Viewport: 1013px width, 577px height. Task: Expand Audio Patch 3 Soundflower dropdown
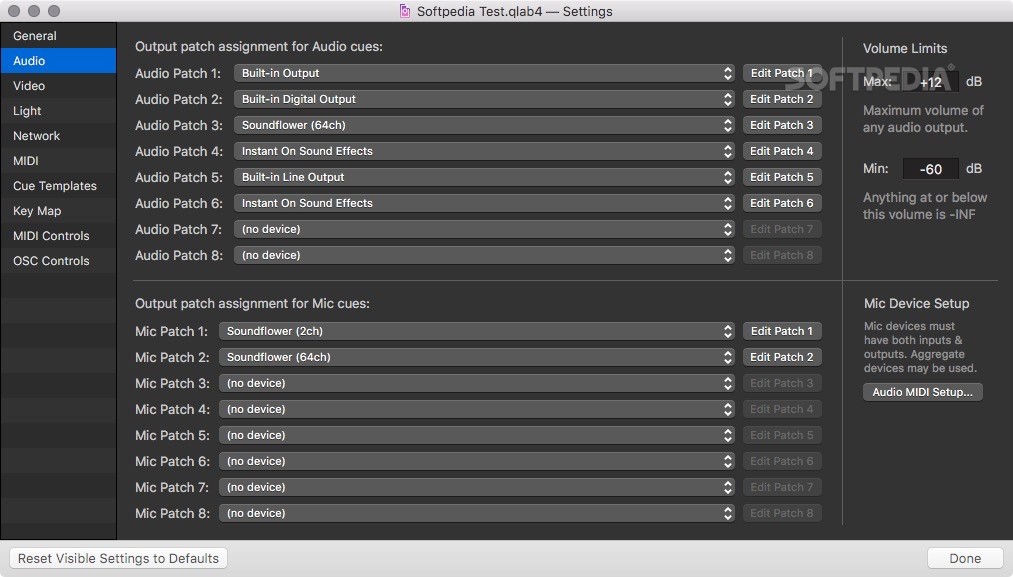click(484, 125)
